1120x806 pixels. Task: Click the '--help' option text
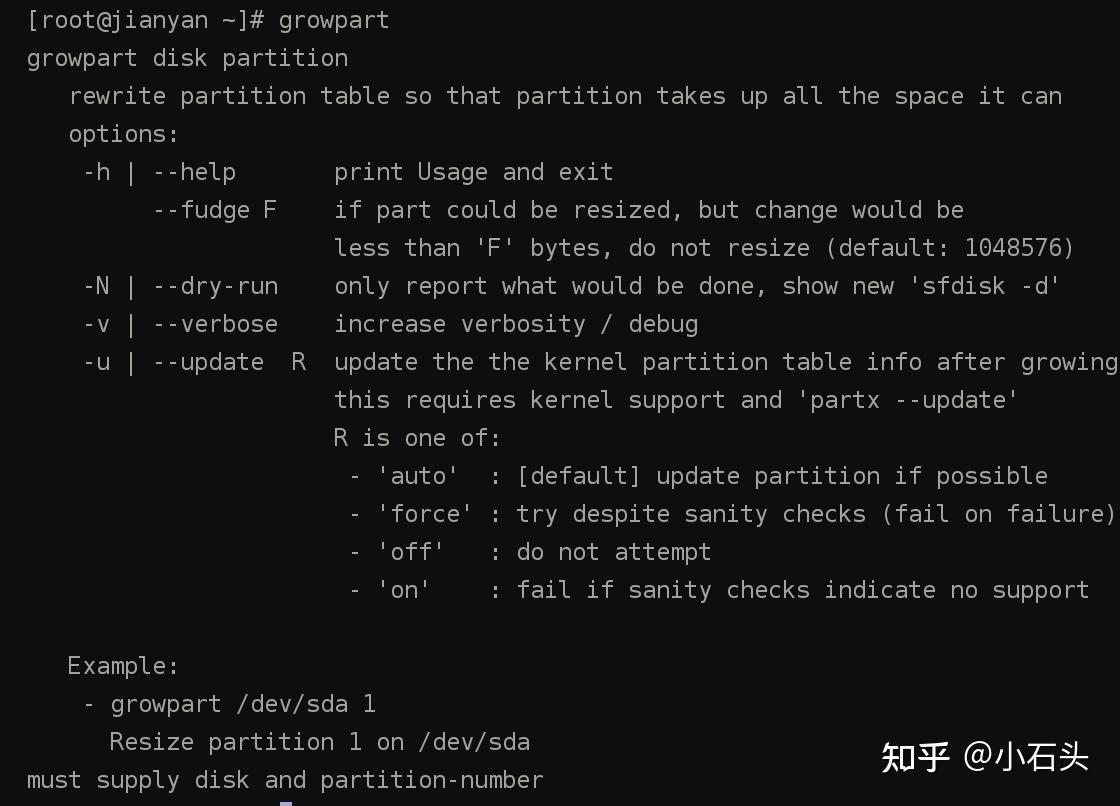[194, 172]
